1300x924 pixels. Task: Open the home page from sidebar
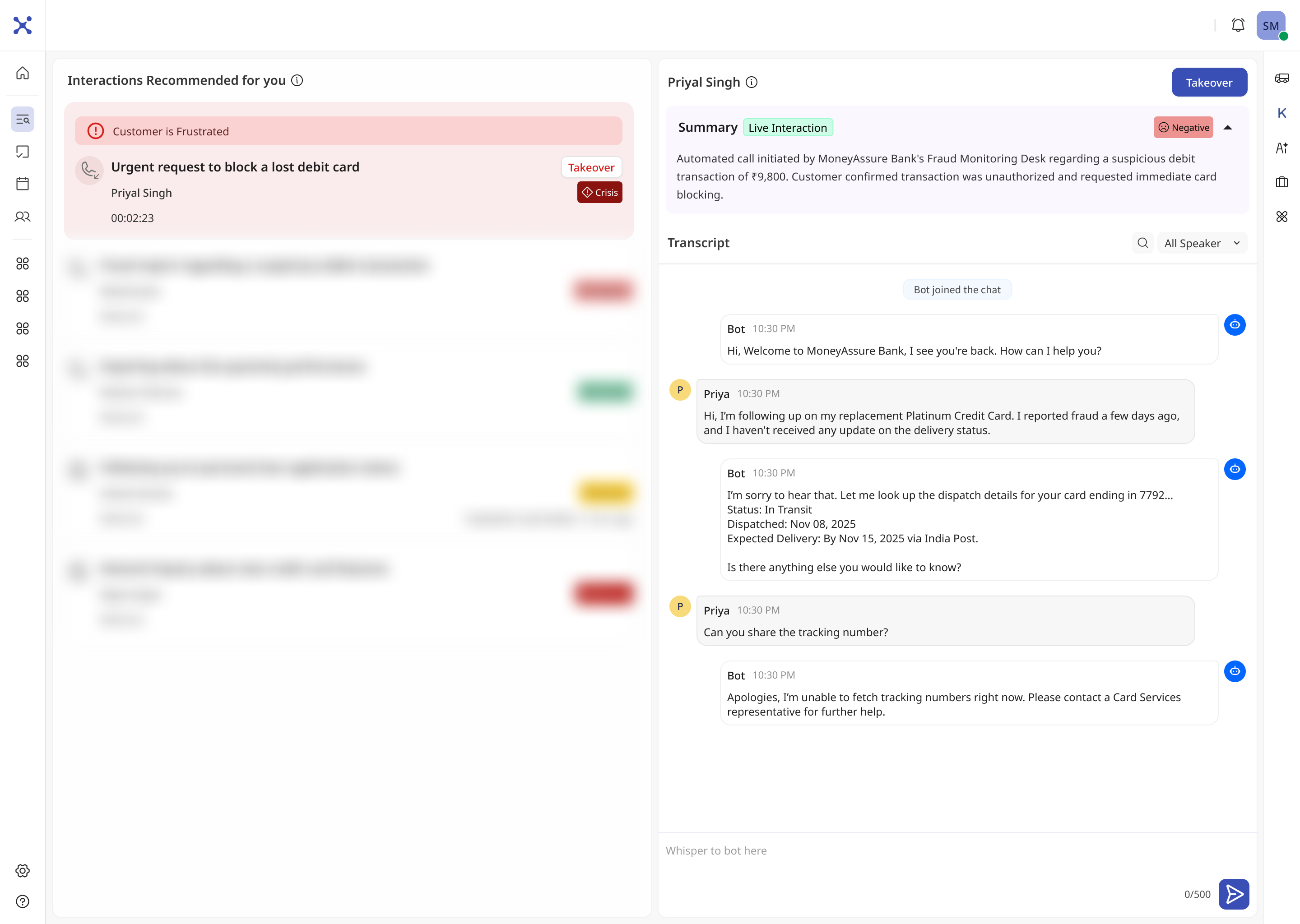pyautogui.click(x=22, y=73)
